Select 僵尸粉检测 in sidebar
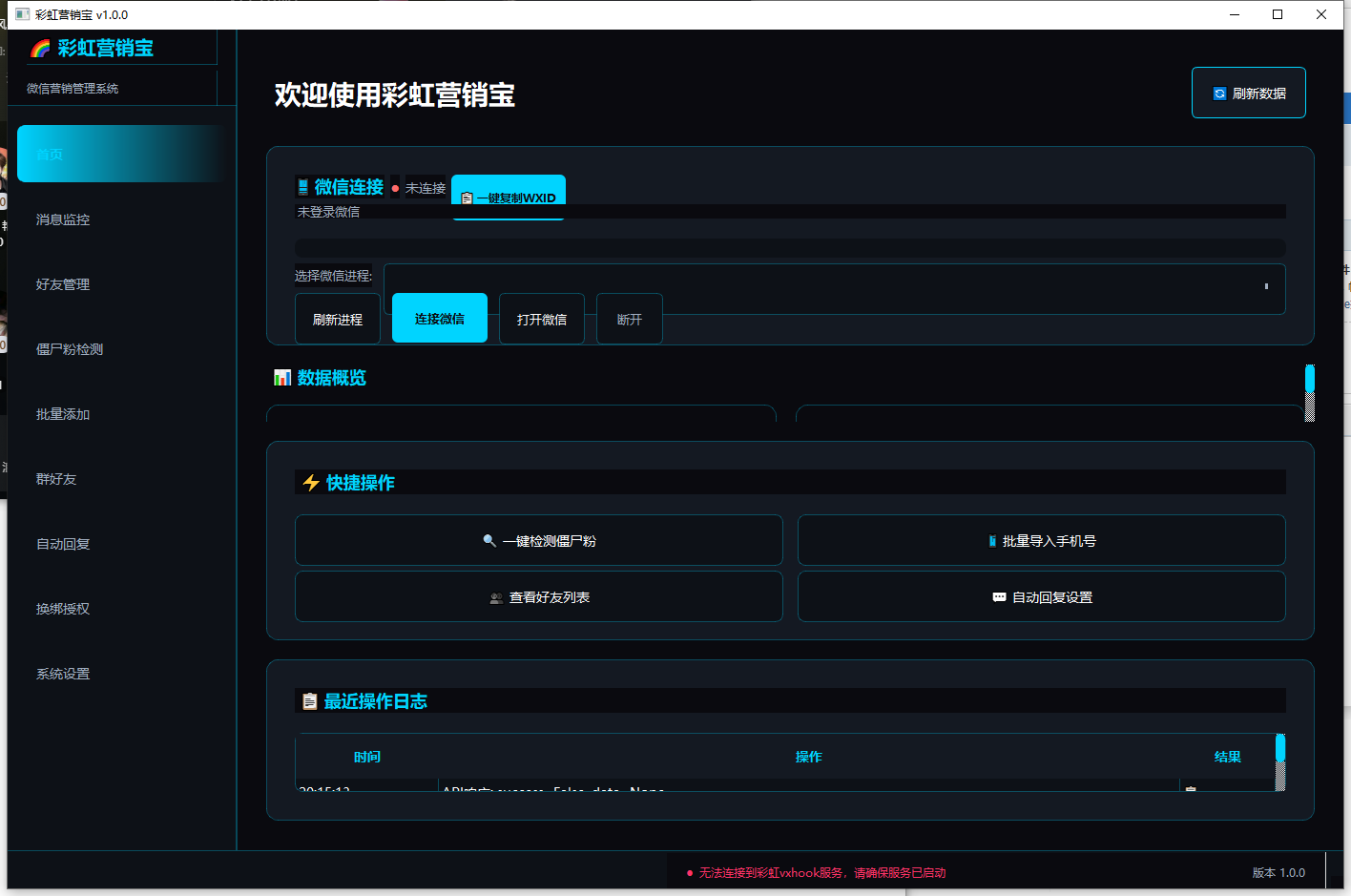 tap(122, 349)
